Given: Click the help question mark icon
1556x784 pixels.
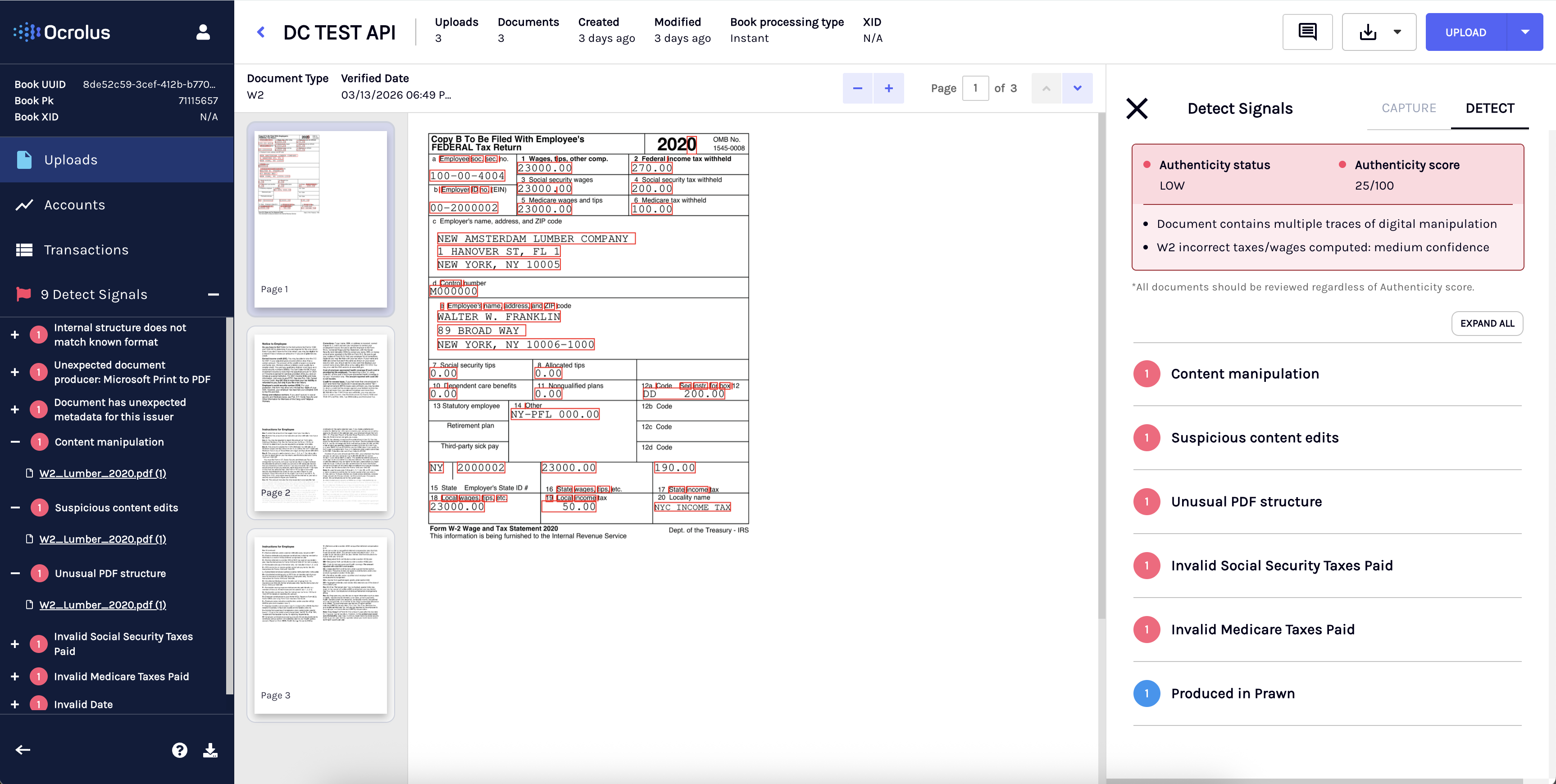Looking at the screenshot, I should click(x=179, y=750).
